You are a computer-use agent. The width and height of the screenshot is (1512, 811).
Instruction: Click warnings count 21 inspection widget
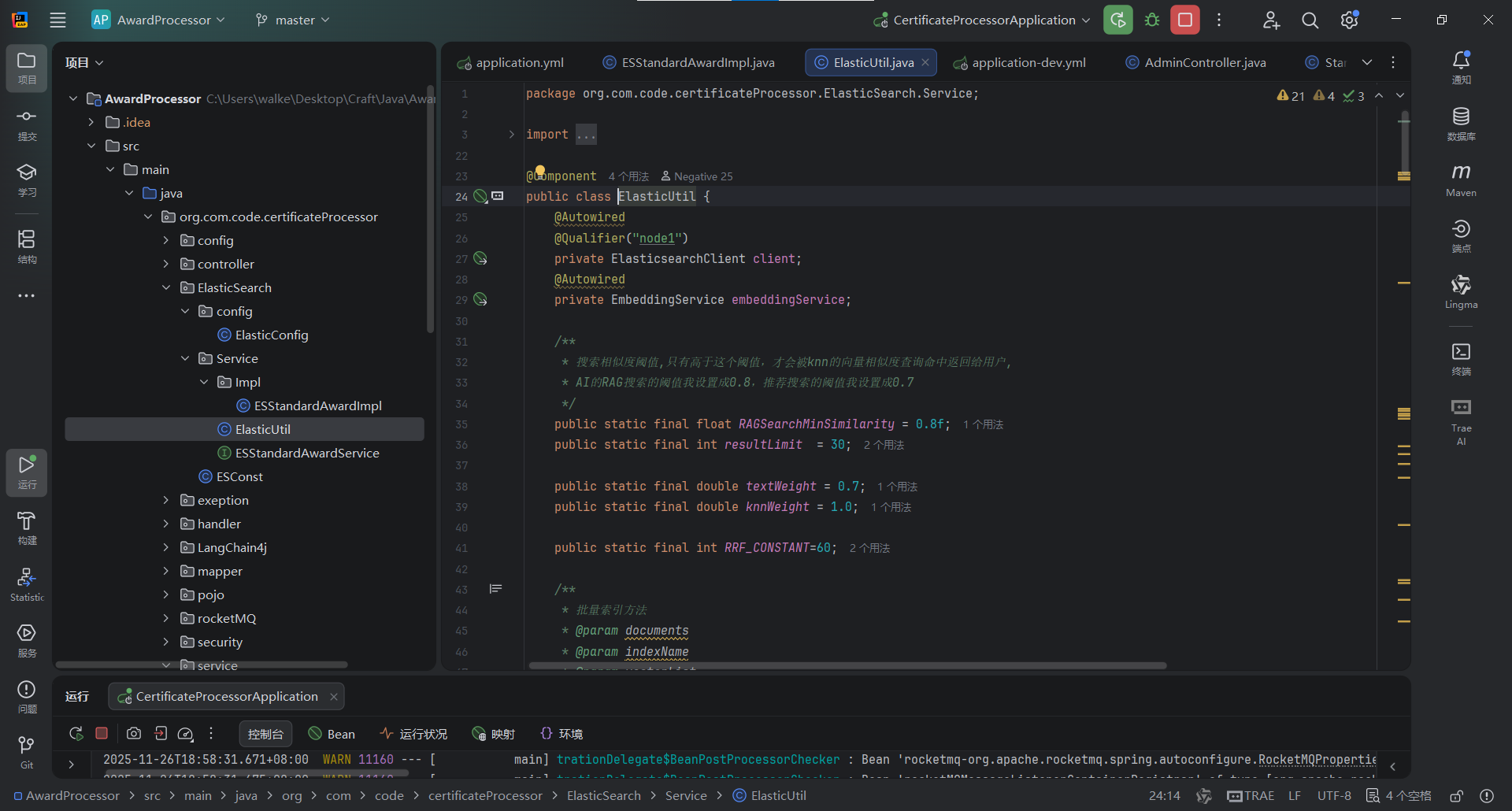click(1291, 95)
